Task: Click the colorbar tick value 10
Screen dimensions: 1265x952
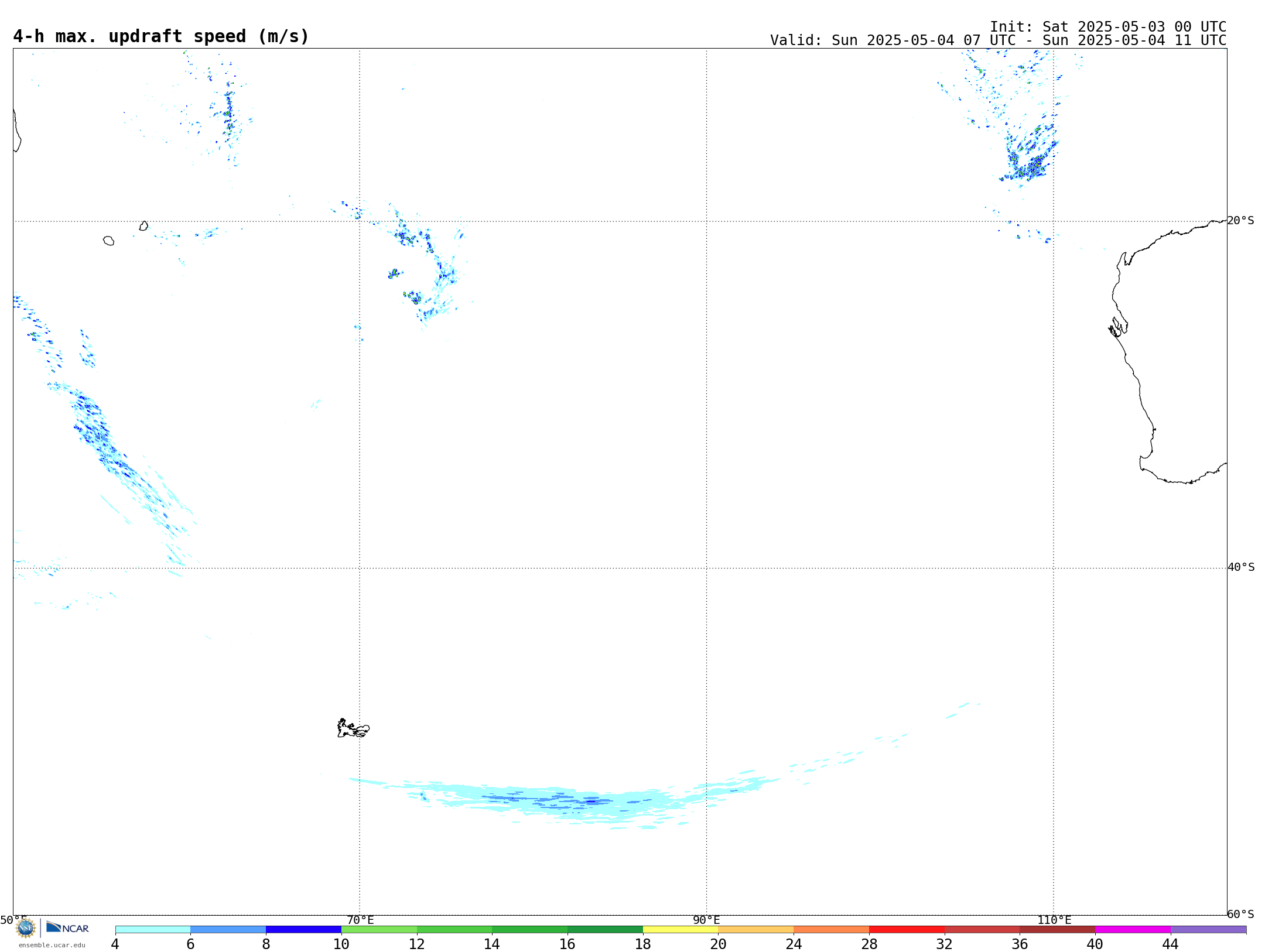Action: coord(341,944)
